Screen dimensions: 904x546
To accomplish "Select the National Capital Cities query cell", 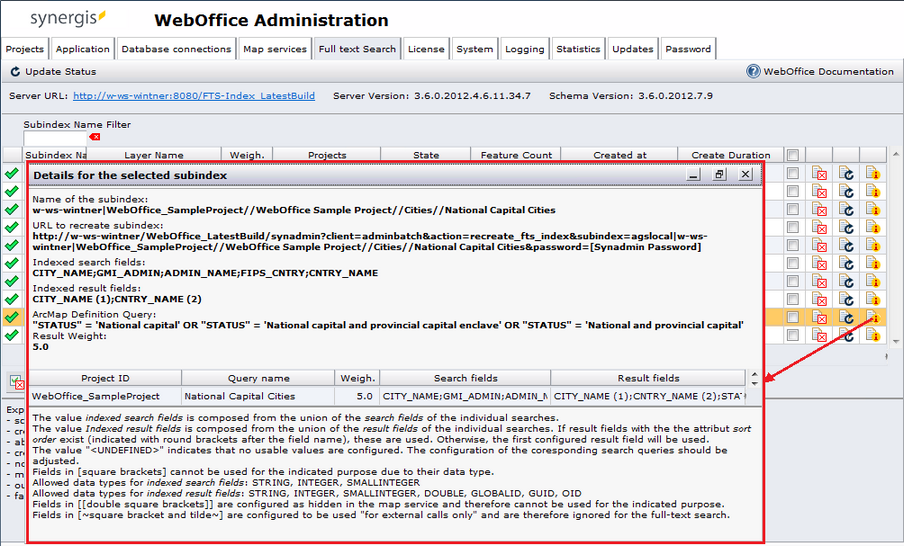I will 258,396.
